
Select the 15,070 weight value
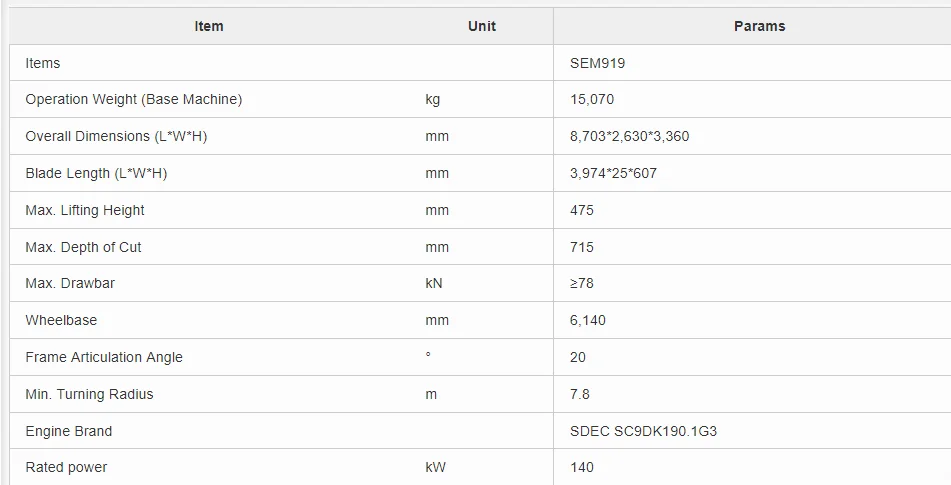coord(592,99)
